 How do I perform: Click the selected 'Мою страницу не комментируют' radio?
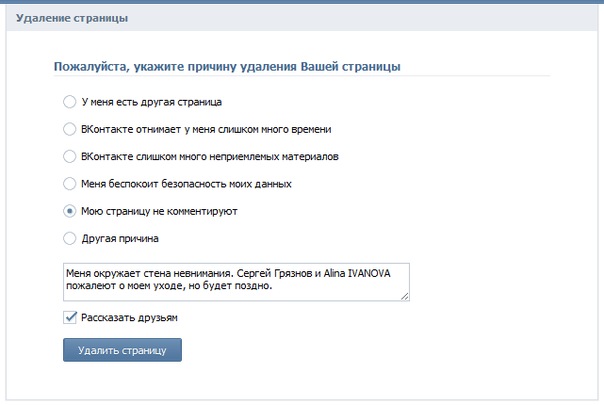click(x=69, y=211)
